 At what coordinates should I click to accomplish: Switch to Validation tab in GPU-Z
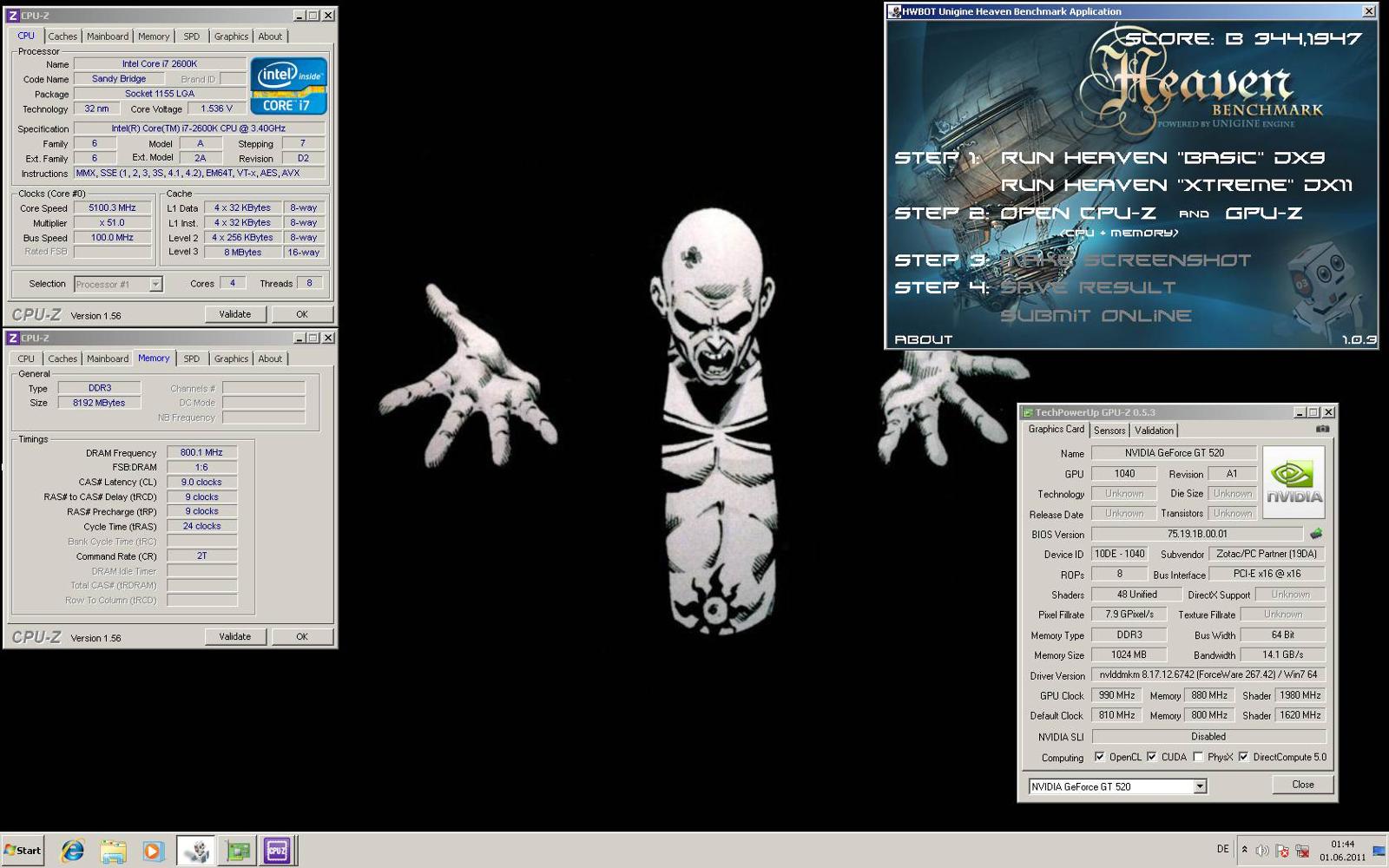point(1154,431)
